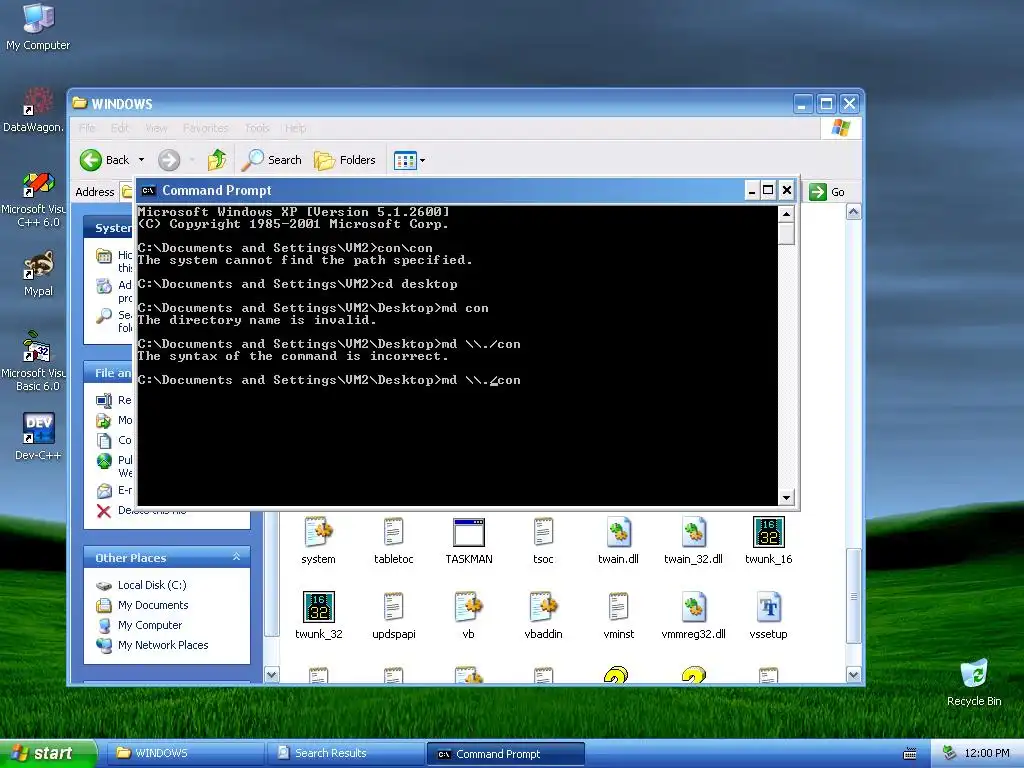Image resolution: width=1024 pixels, height=768 pixels.
Task: Click the Forward arrow in explorer toolbar
Action: point(169,160)
